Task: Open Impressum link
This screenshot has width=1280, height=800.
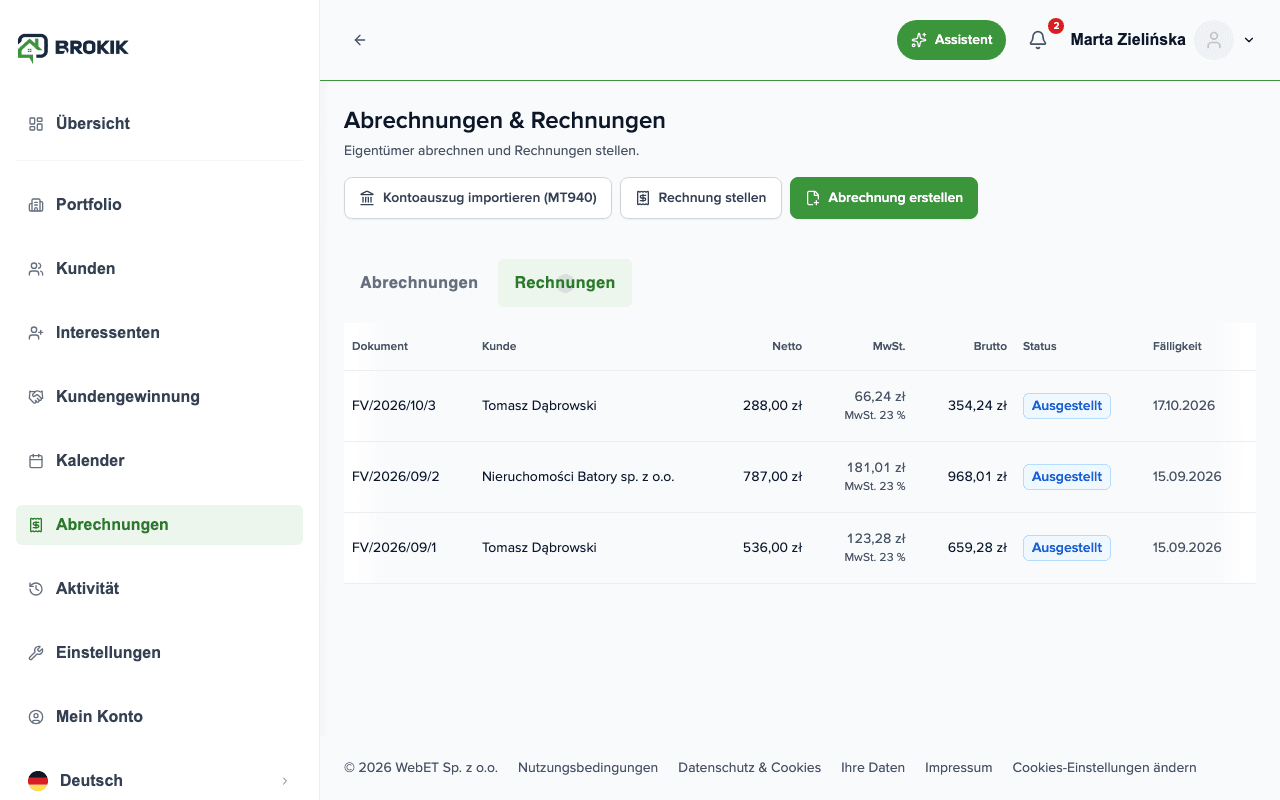Action: tap(959, 768)
